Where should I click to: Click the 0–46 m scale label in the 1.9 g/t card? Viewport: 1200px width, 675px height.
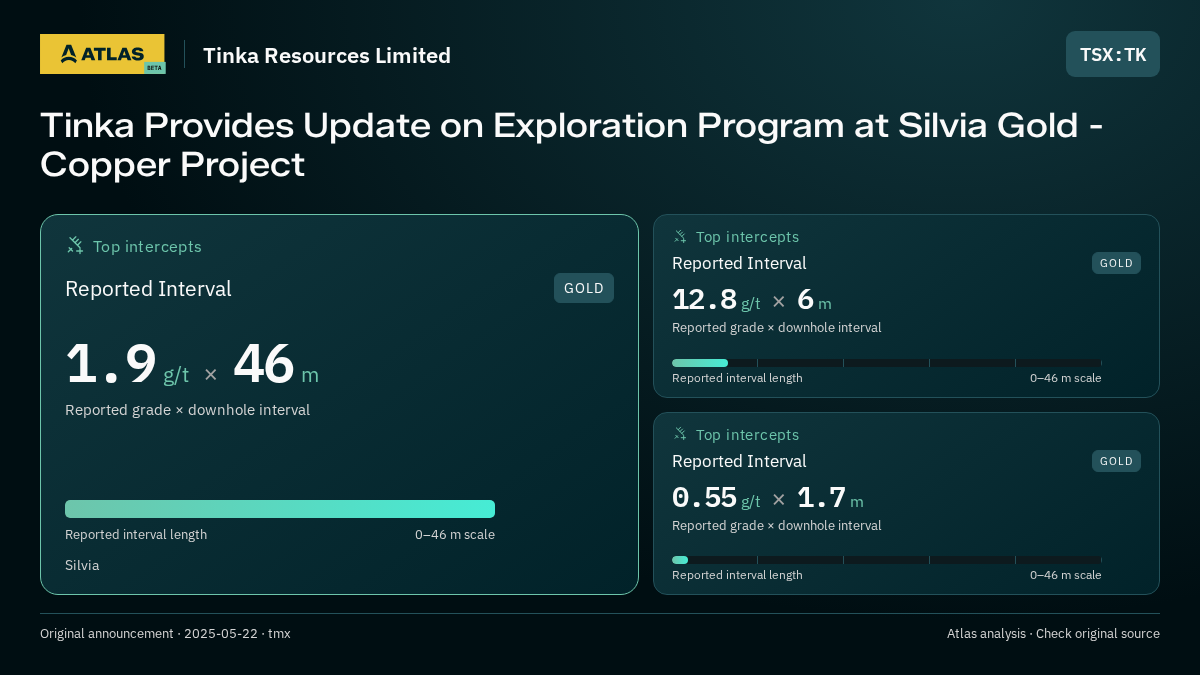coord(455,535)
